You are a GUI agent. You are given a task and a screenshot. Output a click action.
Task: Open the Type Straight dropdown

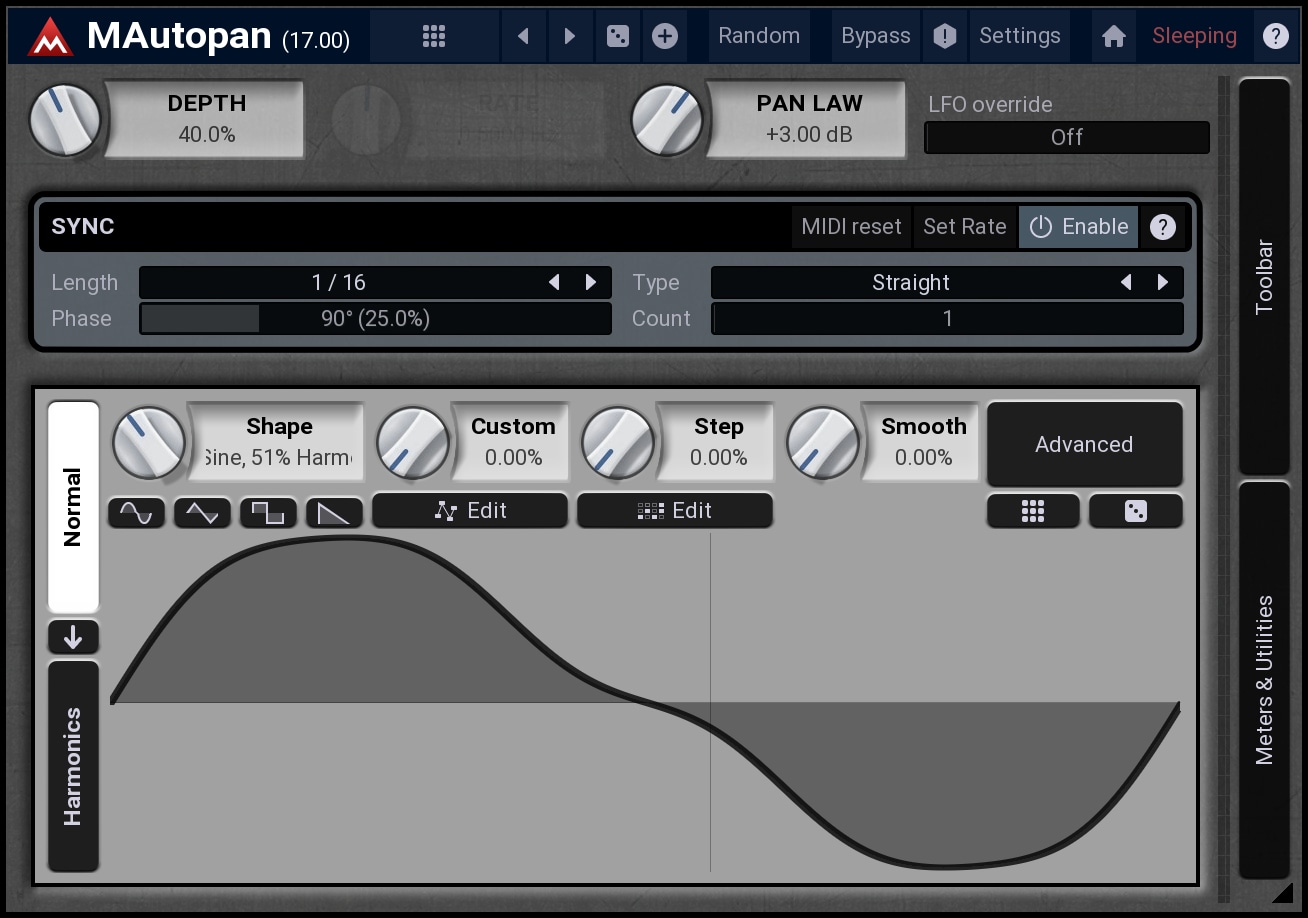pos(910,283)
